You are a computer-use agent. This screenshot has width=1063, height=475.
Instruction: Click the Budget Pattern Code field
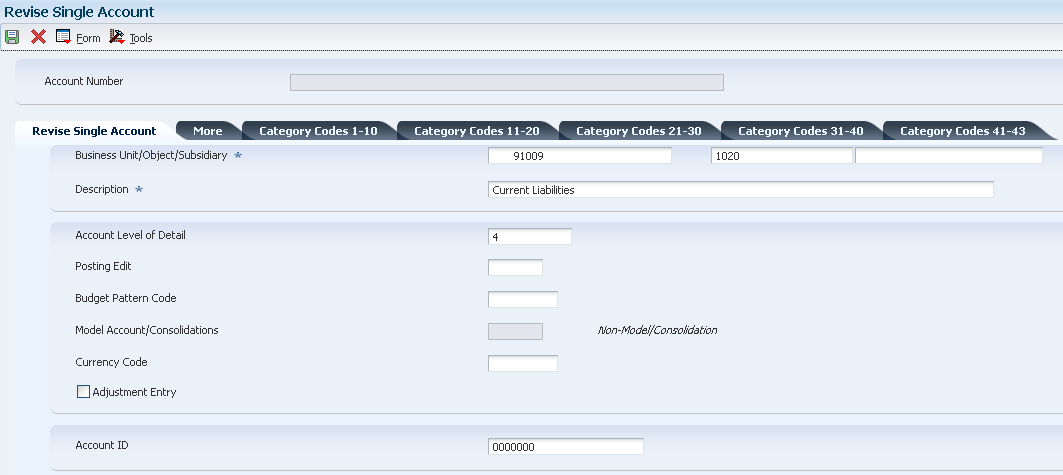[x=523, y=300]
